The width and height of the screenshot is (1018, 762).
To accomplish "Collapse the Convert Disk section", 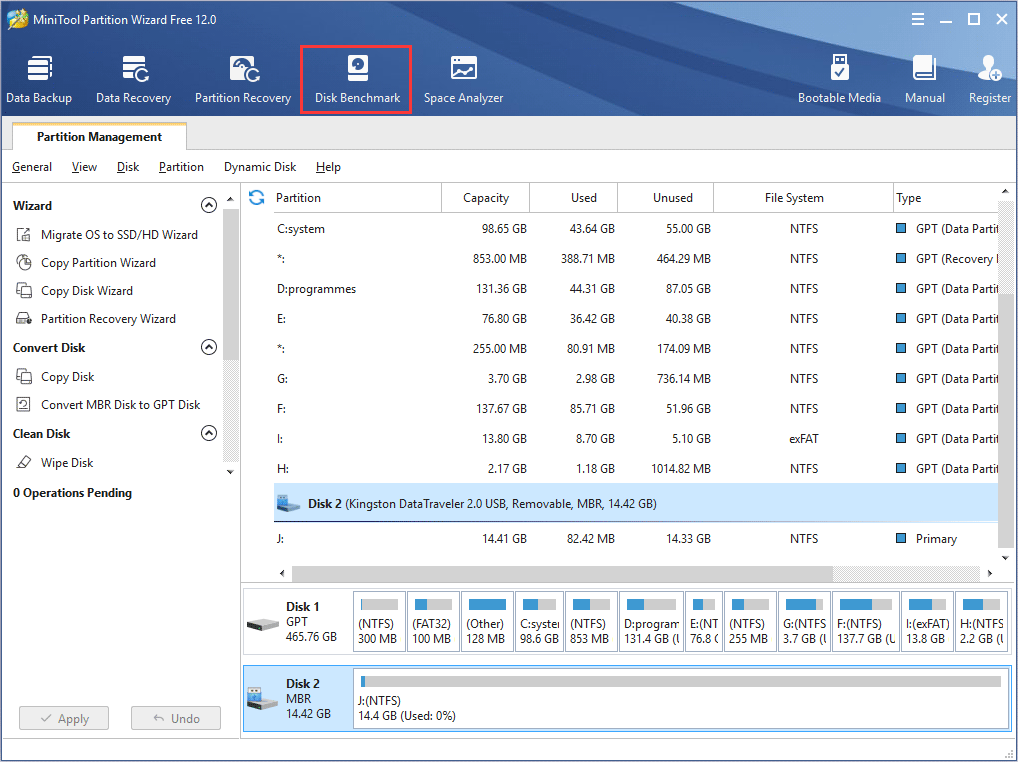I will (x=208, y=347).
